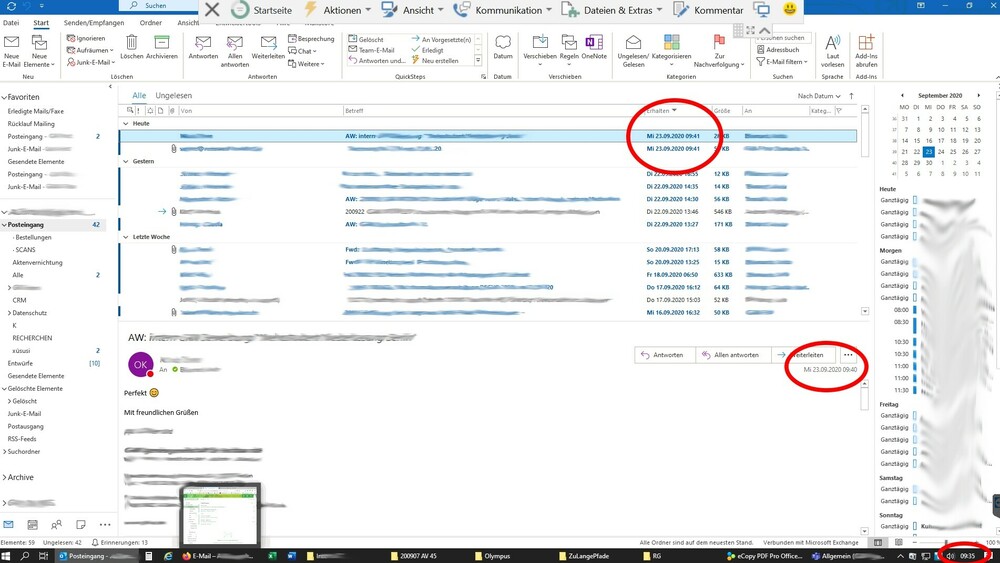Viewport: 1000px width, 563px height.
Task: Switch to Calendar via the bottom navigation icon
Action: click(x=32, y=524)
